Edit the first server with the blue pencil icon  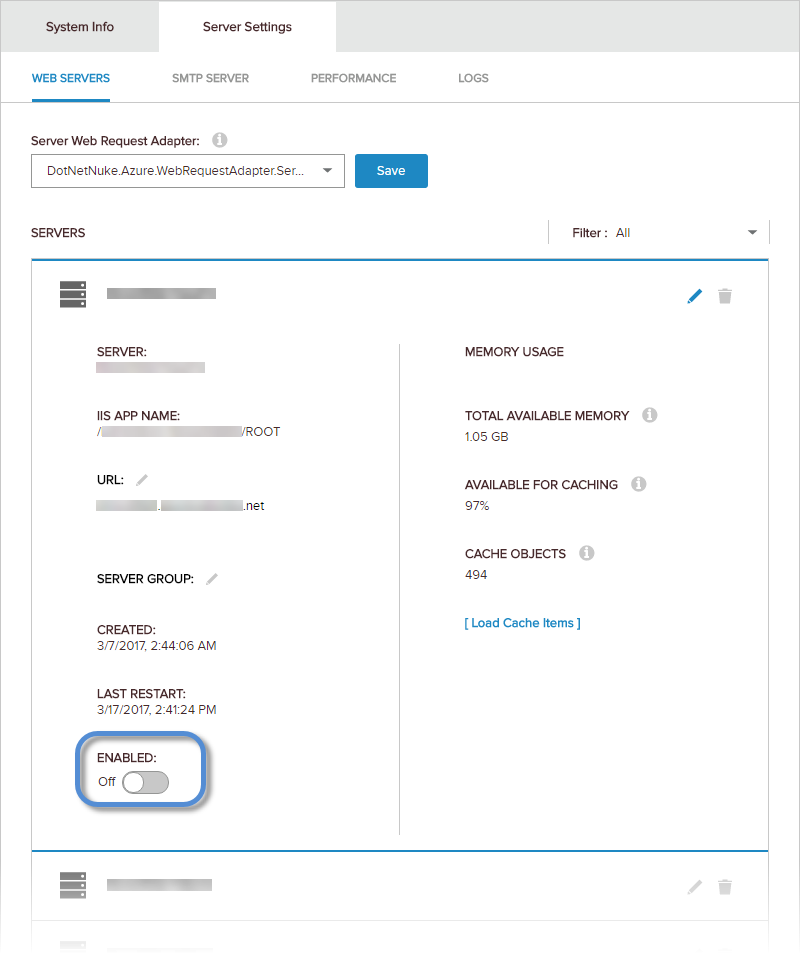695,296
